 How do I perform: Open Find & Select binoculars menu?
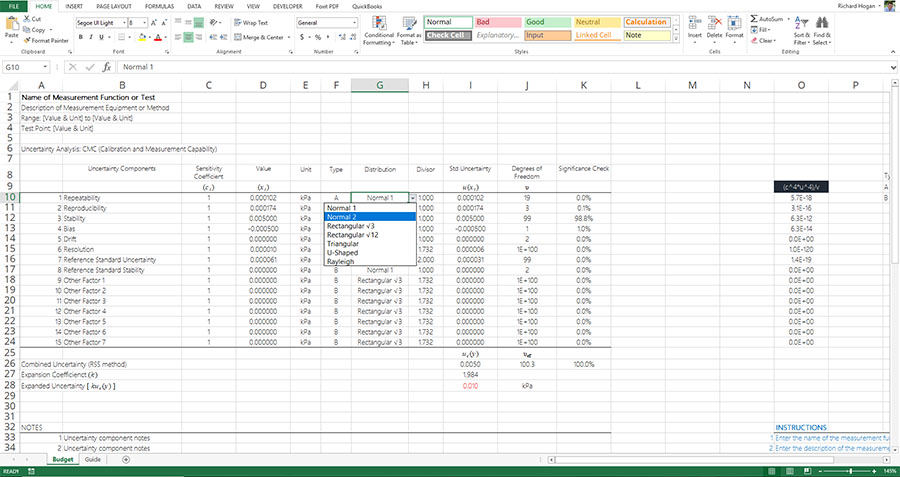click(821, 31)
